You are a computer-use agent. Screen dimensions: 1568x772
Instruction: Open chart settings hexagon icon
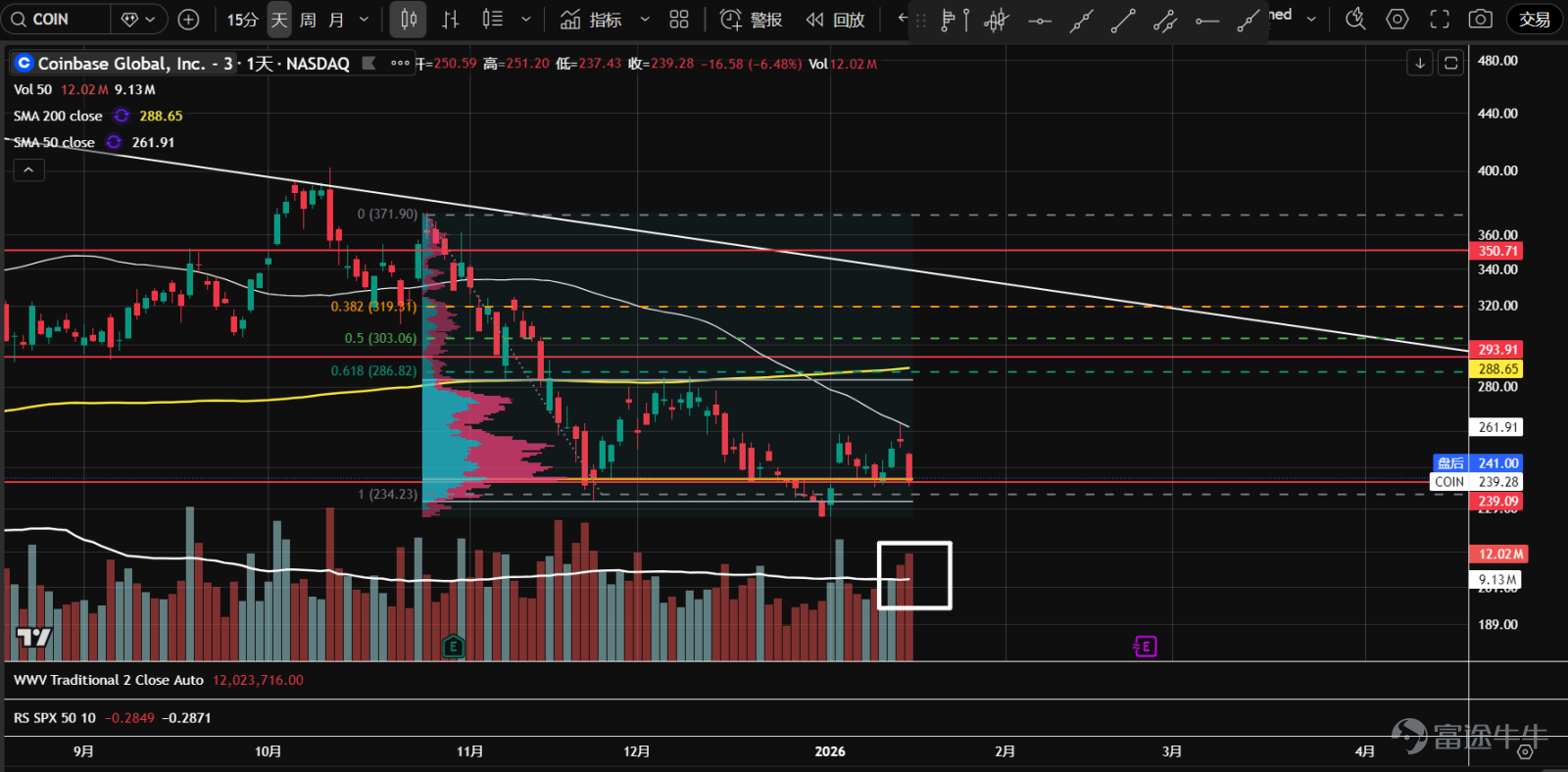(x=1397, y=19)
